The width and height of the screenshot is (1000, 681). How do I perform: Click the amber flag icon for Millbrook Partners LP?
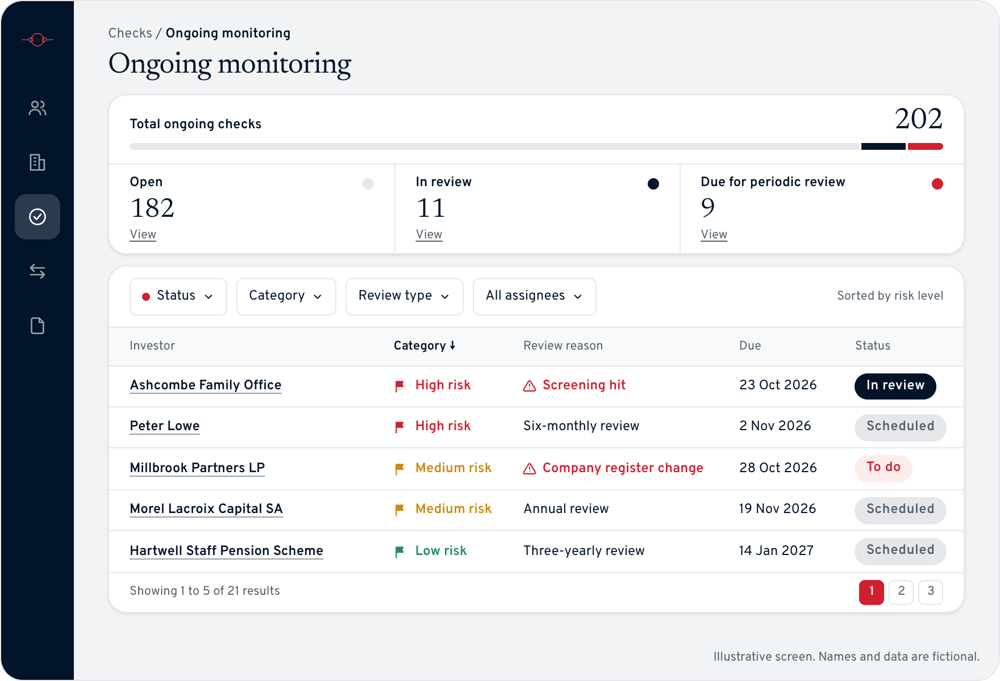point(399,469)
